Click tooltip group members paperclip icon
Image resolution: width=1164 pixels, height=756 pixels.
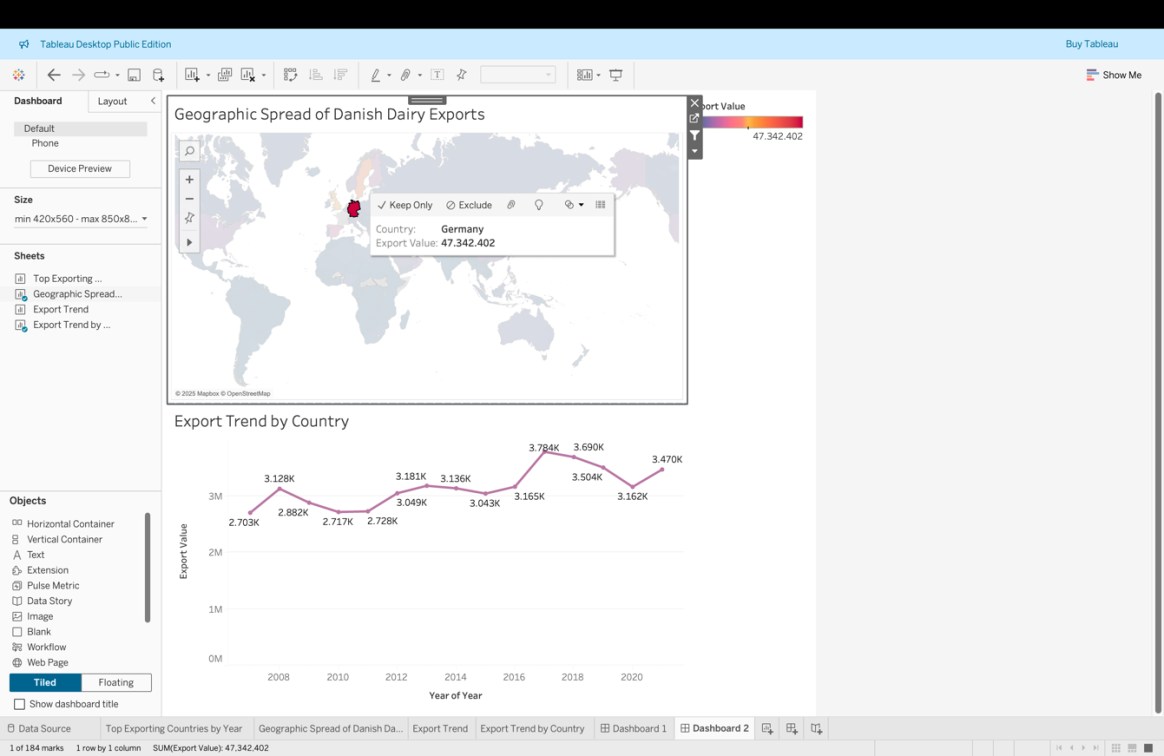point(511,205)
